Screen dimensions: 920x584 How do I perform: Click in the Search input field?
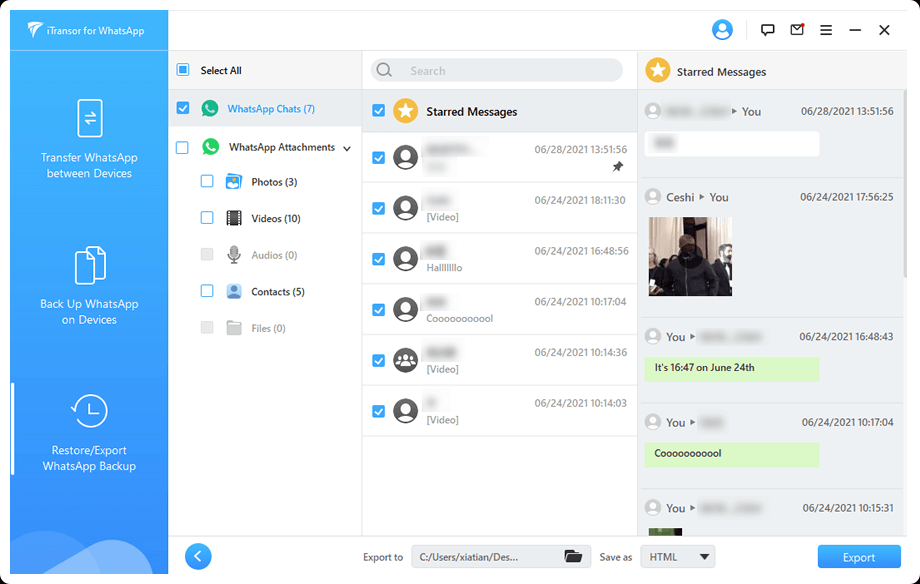pos(496,70)
